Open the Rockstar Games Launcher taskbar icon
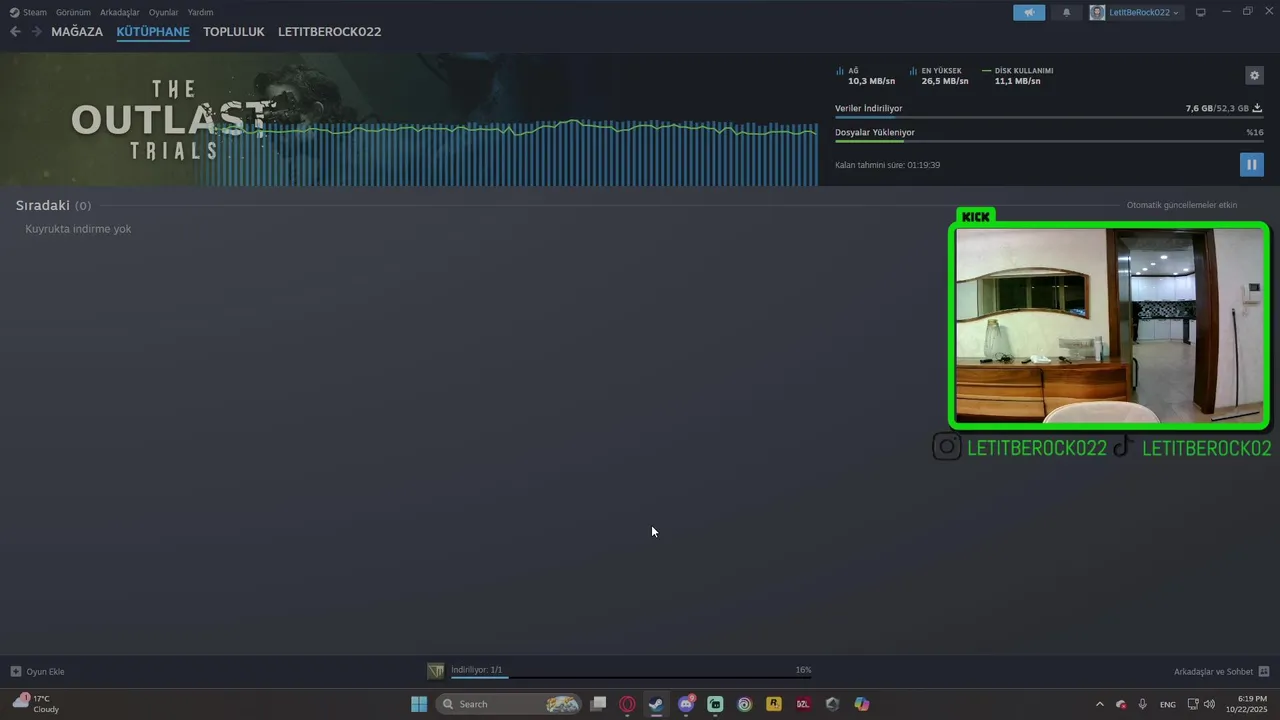The image size is (1280, 720). click(x=774, y=704)
